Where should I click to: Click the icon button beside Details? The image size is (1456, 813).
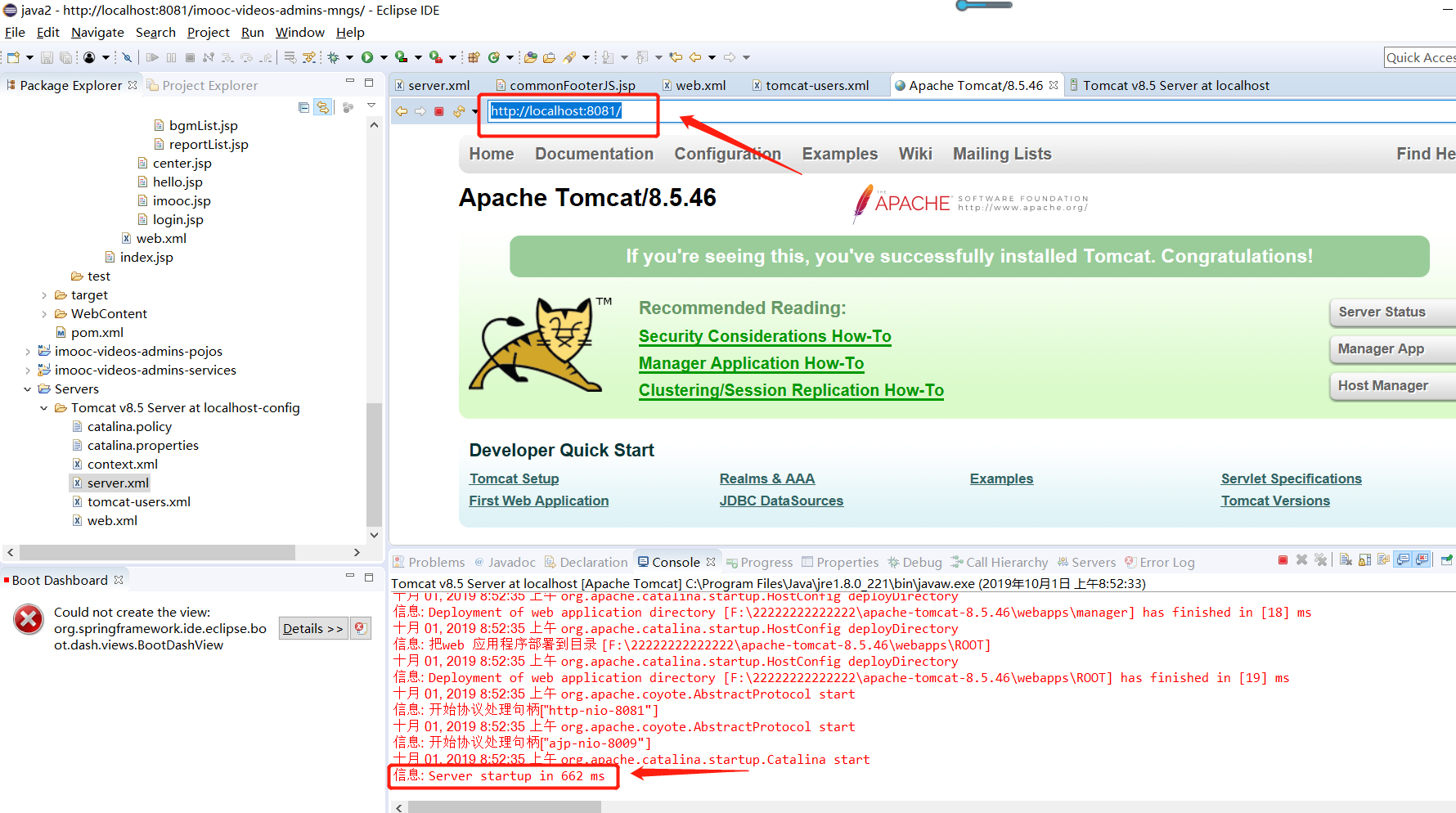click(x=361, y=628)
